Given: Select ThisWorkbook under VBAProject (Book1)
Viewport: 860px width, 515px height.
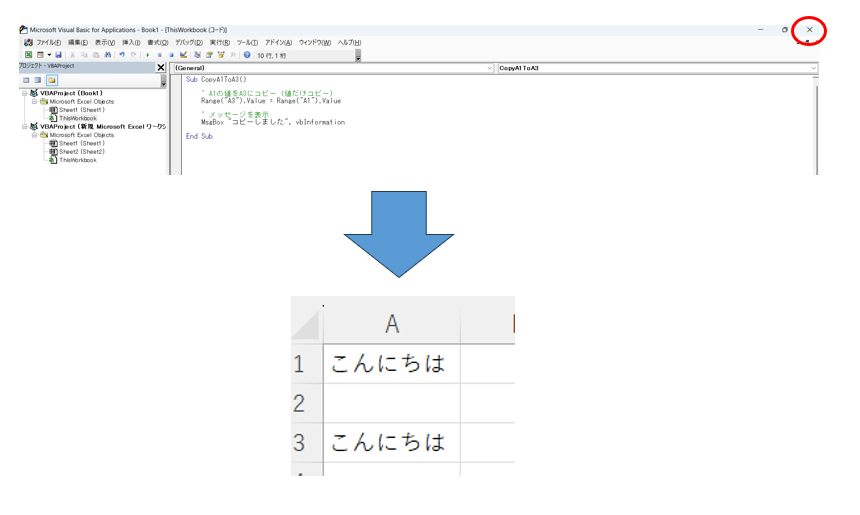Looking at the screenshot, I should pyautogui.click(x=77, y=118).
